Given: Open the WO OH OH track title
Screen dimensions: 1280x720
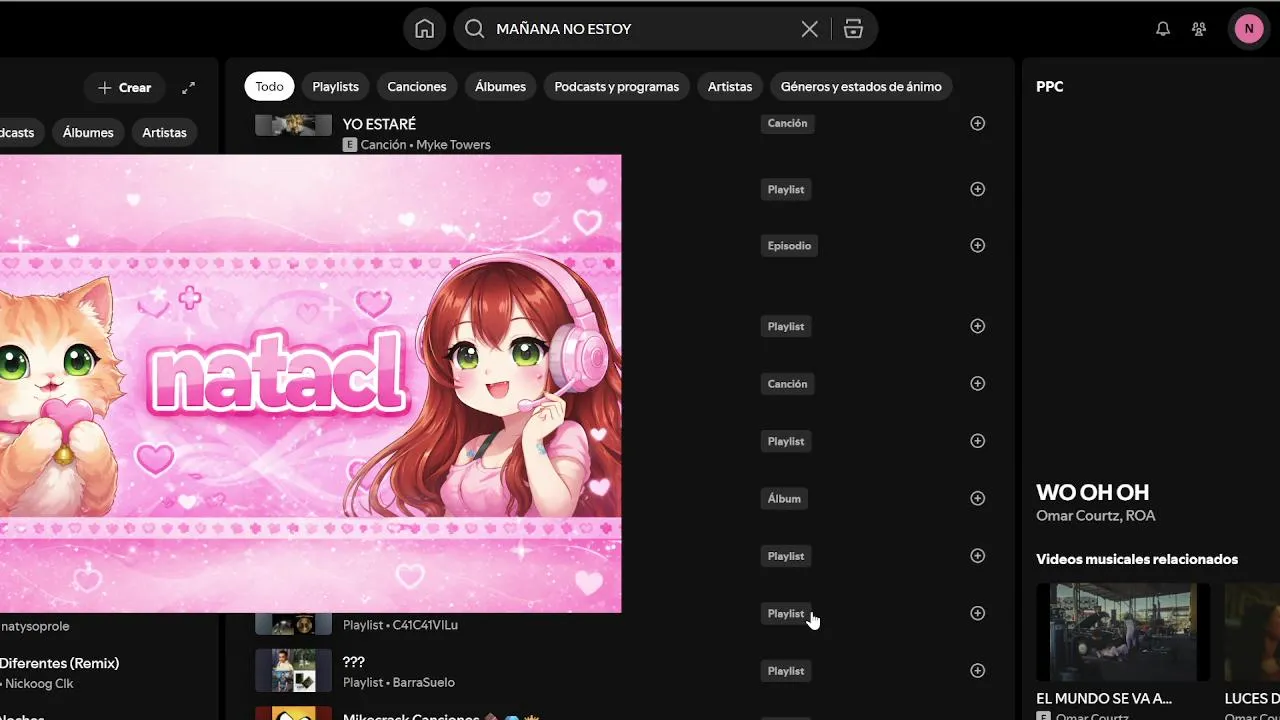Looking at the screenshot, I should (1093, 492).
